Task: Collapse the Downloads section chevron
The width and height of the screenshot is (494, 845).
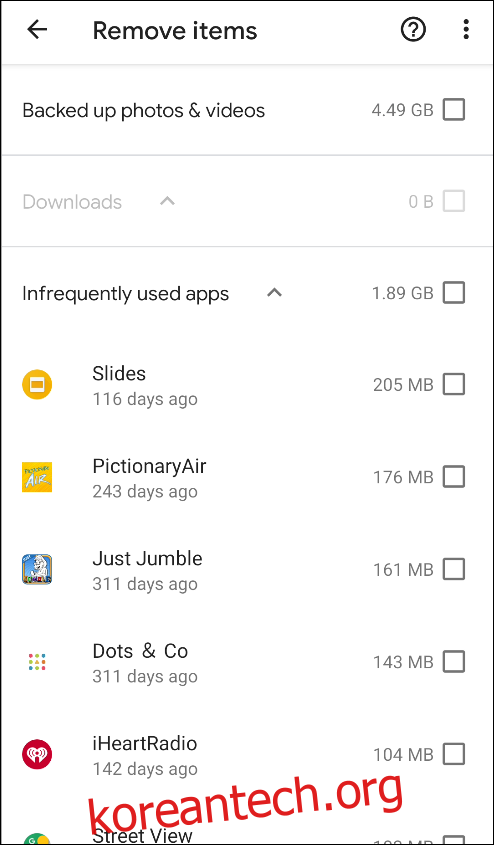Action: [168, 202]
